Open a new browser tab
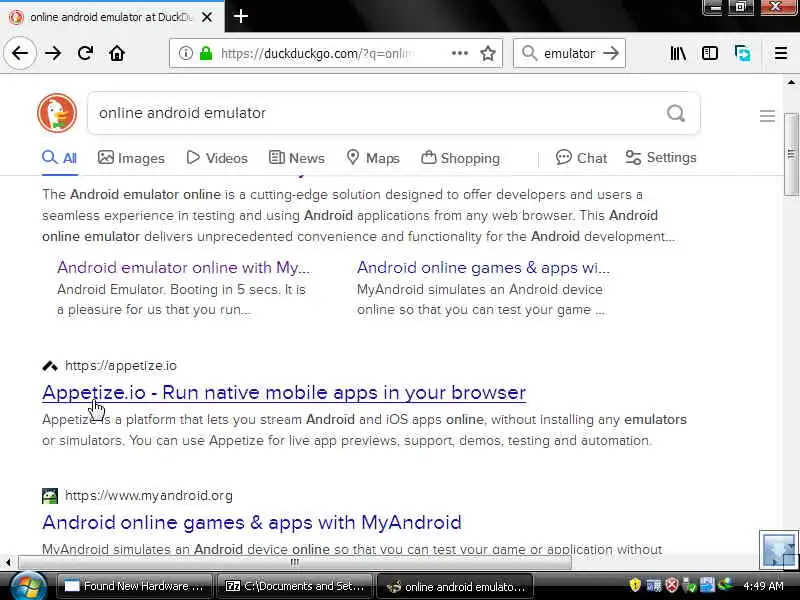Viewport: 800px width, 600px height. (241, 16)
